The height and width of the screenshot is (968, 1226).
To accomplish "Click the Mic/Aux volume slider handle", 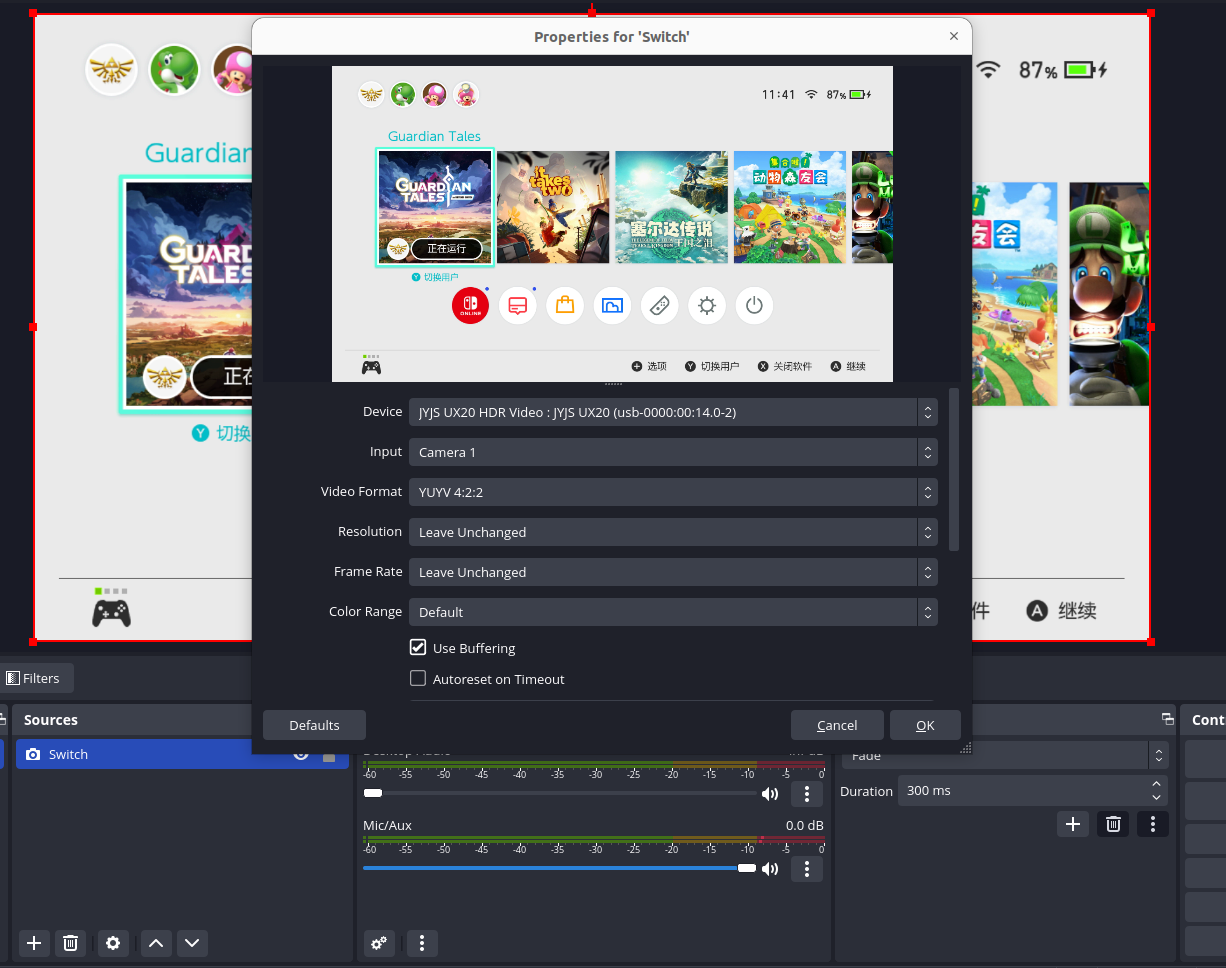I will click(x=747, y=868).
